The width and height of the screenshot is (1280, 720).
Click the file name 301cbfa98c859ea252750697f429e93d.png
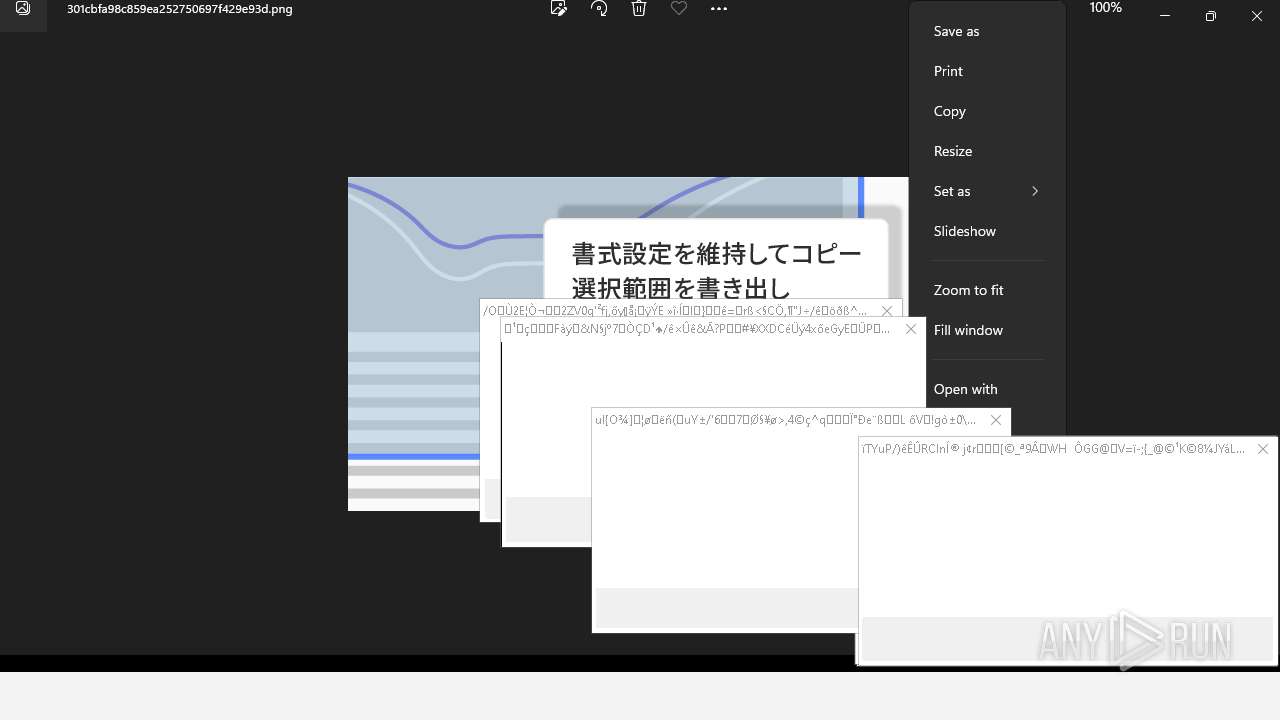[180, 9]
